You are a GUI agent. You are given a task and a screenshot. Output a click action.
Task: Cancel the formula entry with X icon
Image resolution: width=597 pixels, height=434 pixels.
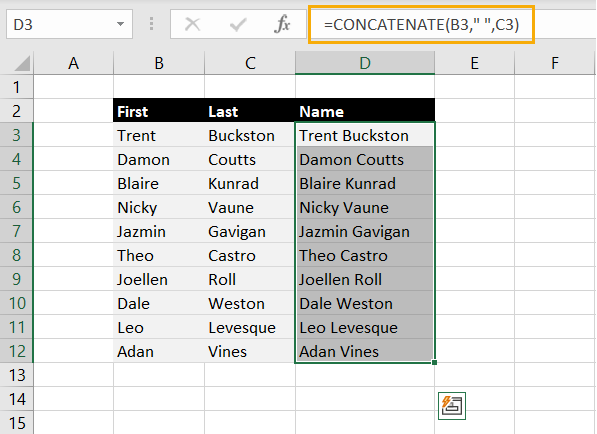click(x=192, y=24)
